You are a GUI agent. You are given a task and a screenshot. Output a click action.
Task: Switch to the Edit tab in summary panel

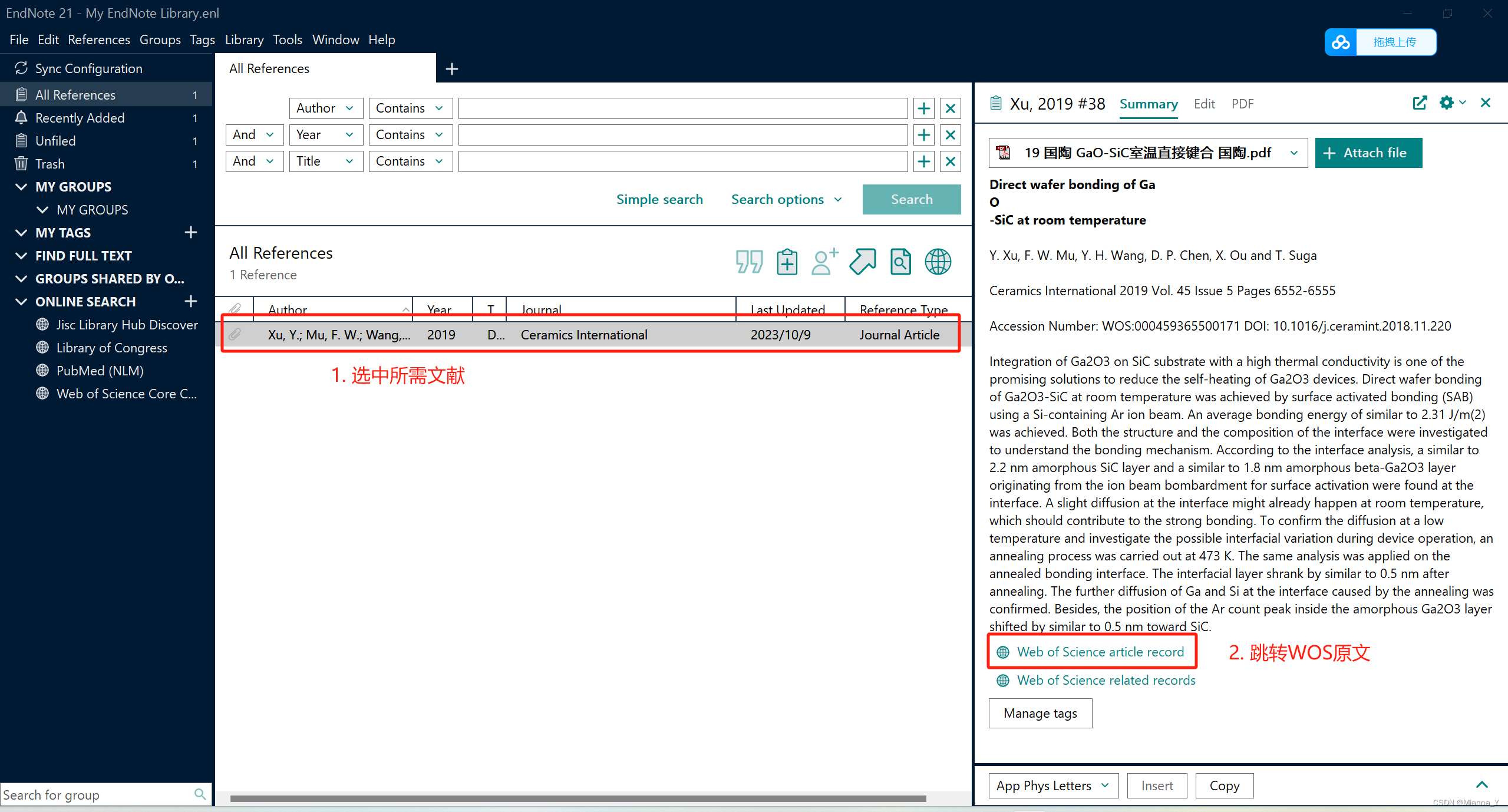coord(1203,103)
